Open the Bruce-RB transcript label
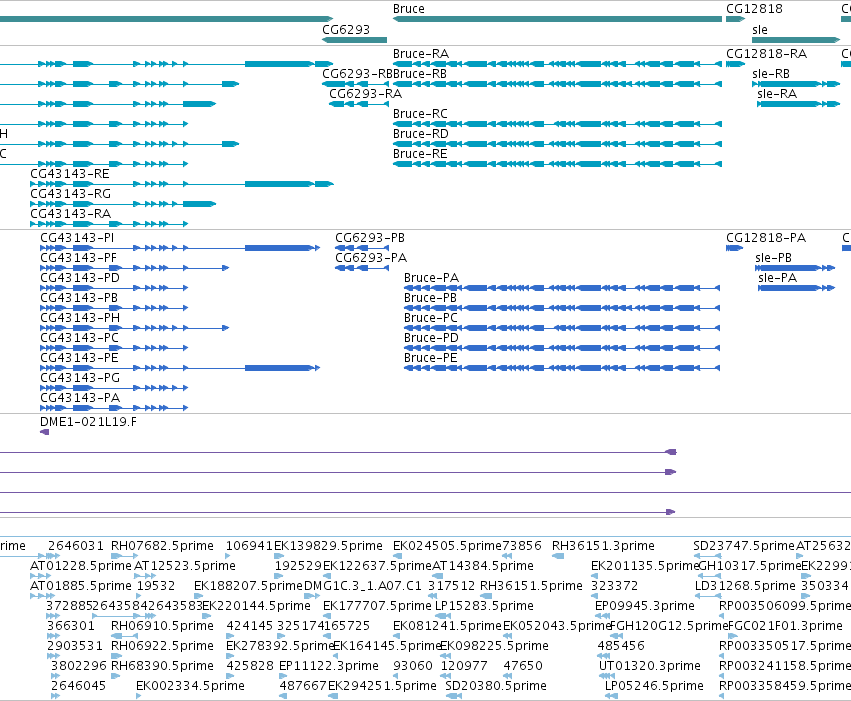 (x=420, y=74)
